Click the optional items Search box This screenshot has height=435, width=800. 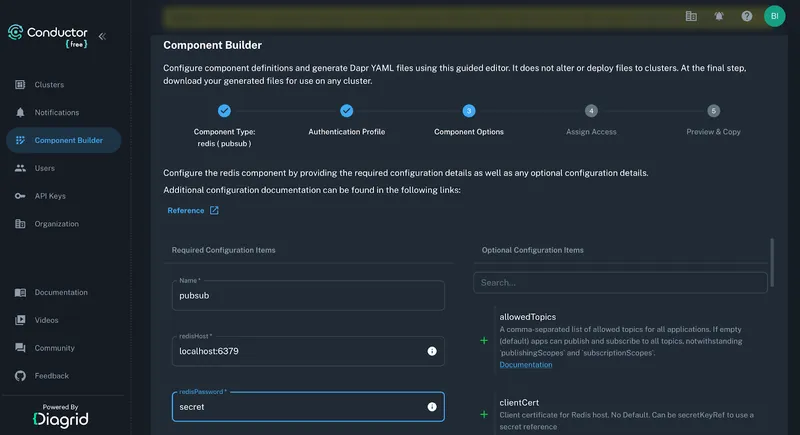click(x=620, y=283)
